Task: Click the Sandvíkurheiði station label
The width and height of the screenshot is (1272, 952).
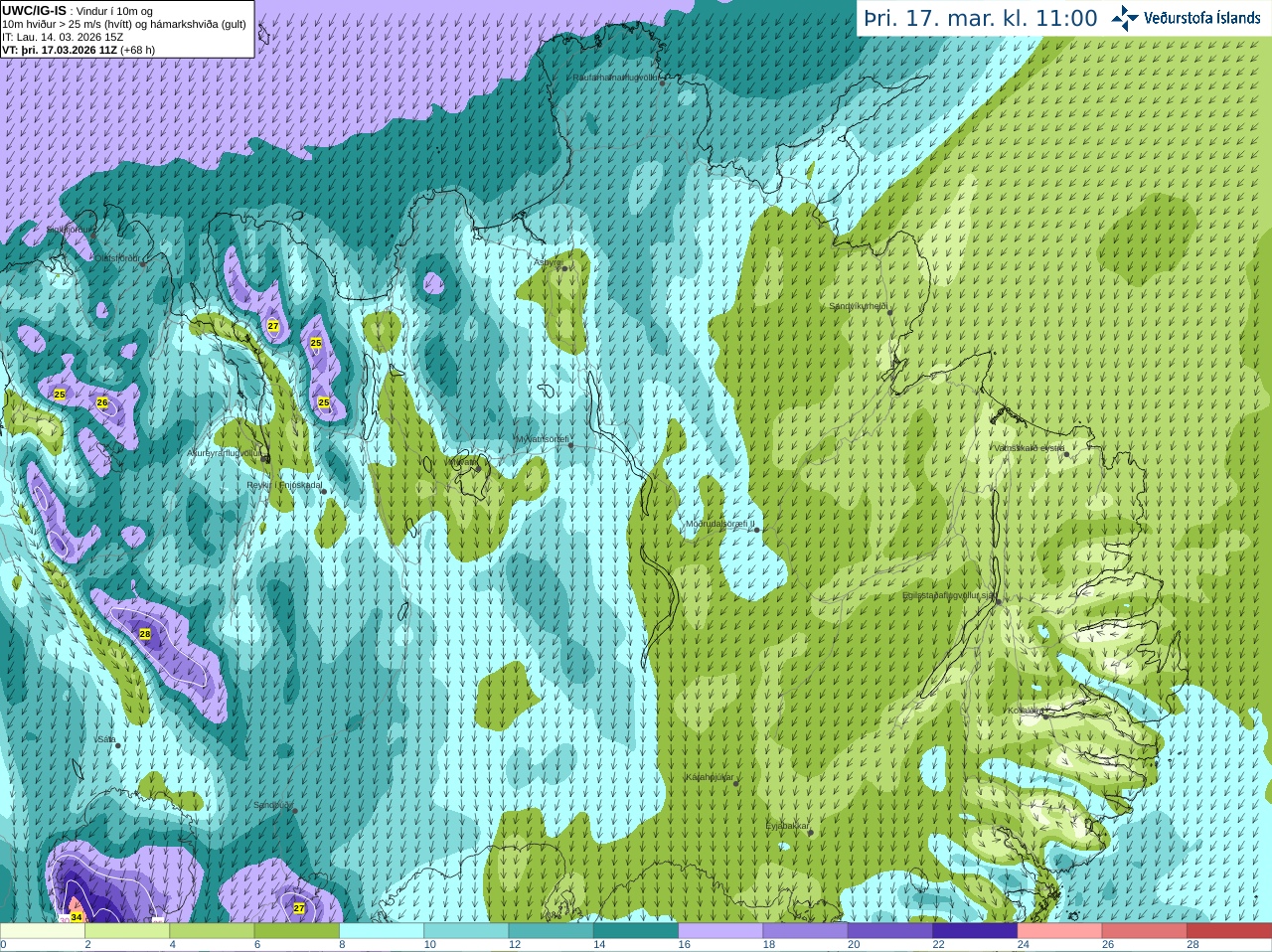Action: click(859, 307)
